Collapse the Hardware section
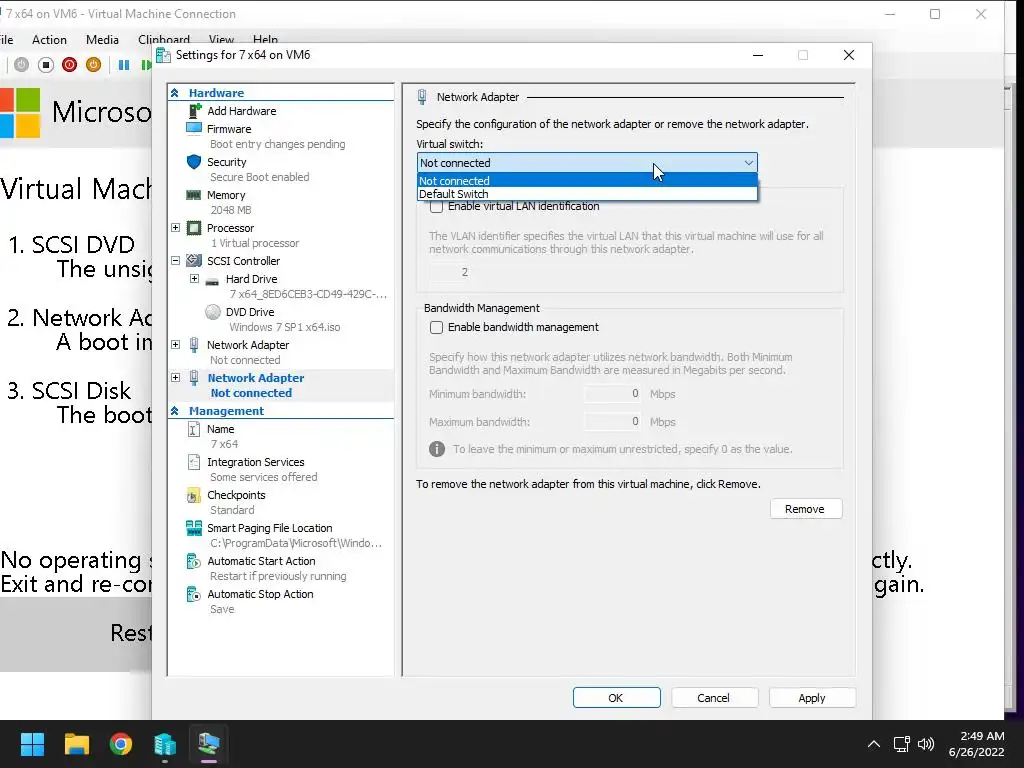The width and height of the screenshot is (1024, 768). point(174,93)
